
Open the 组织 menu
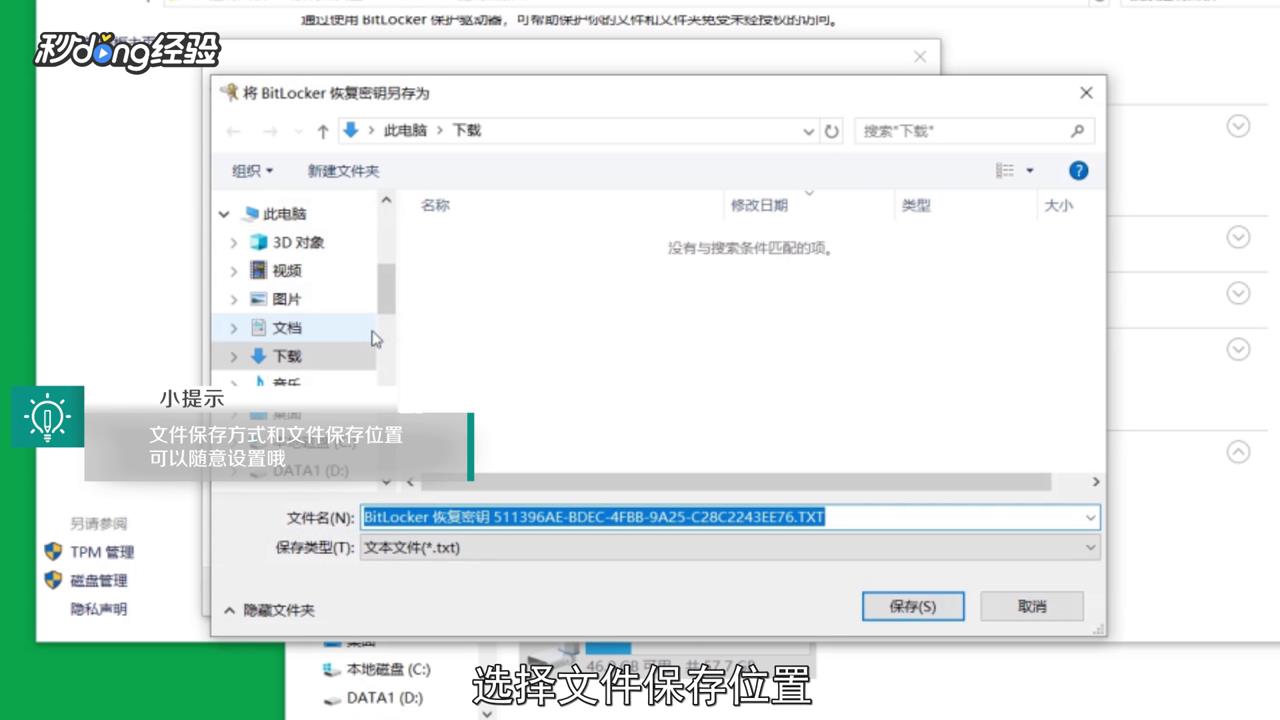click(252, 171)
